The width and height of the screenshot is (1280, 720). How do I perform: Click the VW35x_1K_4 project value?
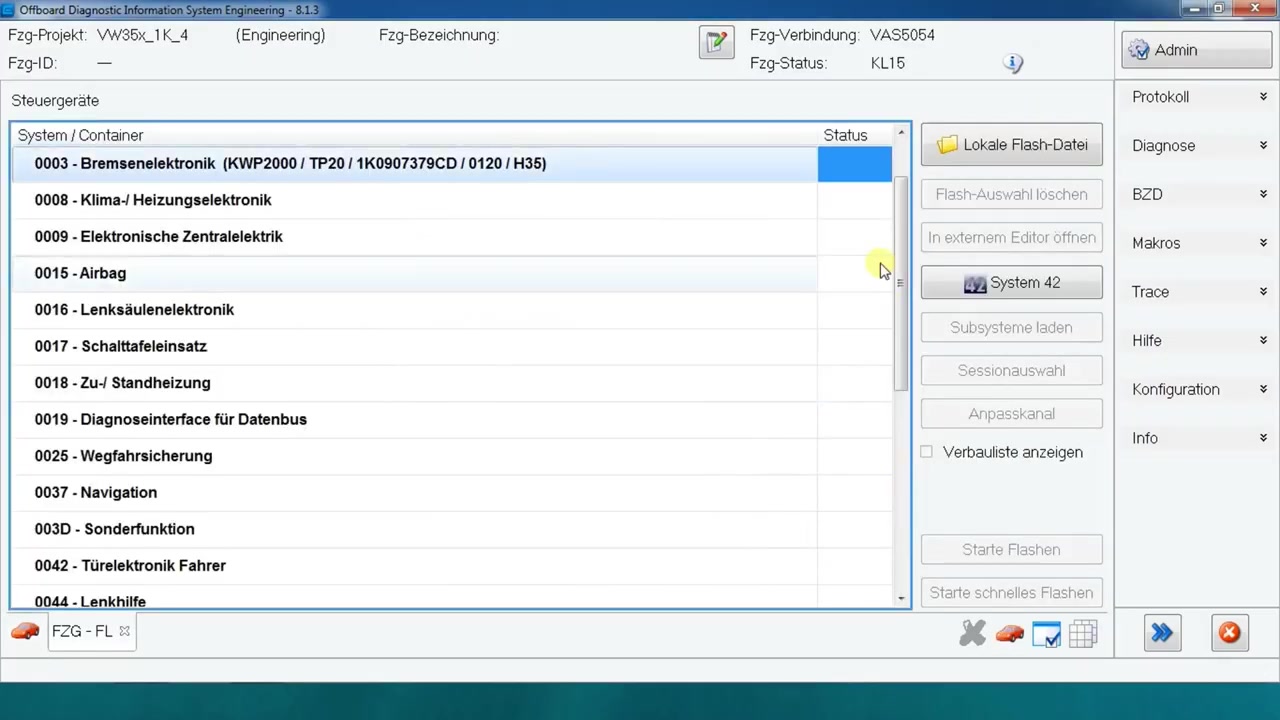(x=142, y=35)
